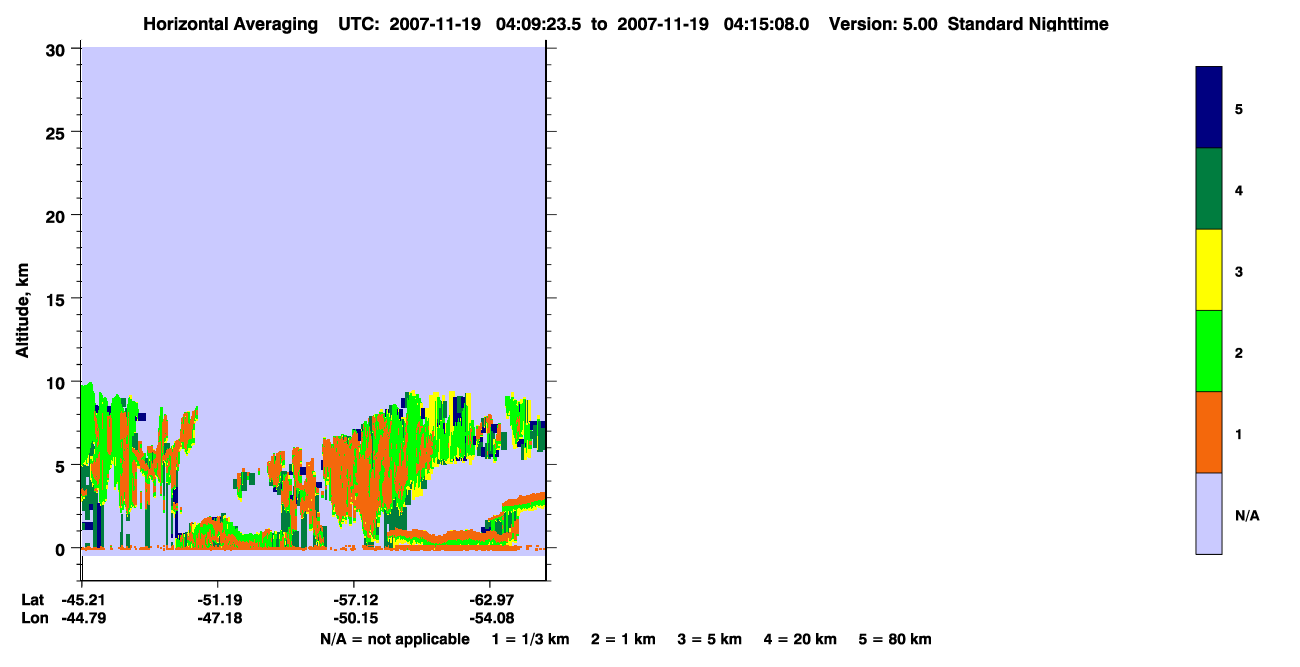This screenshot has width=1300, height=667.
Task: Click legend text '2 = 1 km'
Action: coord(623,639)
